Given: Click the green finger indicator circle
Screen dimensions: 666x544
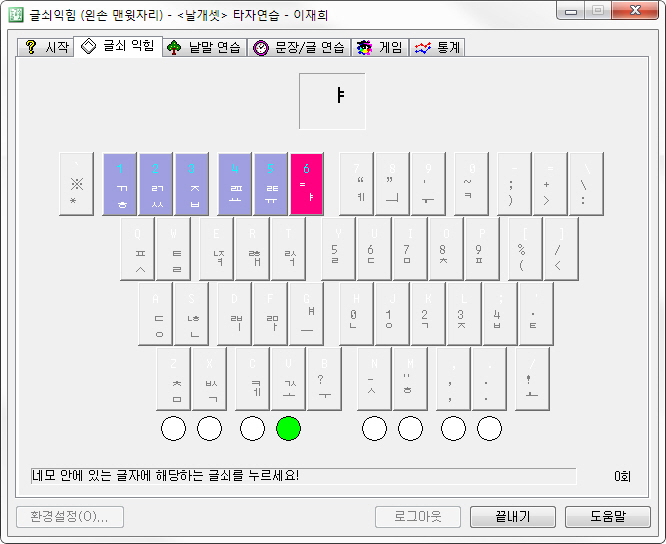Looking at the screenshot, I should 289,429.
